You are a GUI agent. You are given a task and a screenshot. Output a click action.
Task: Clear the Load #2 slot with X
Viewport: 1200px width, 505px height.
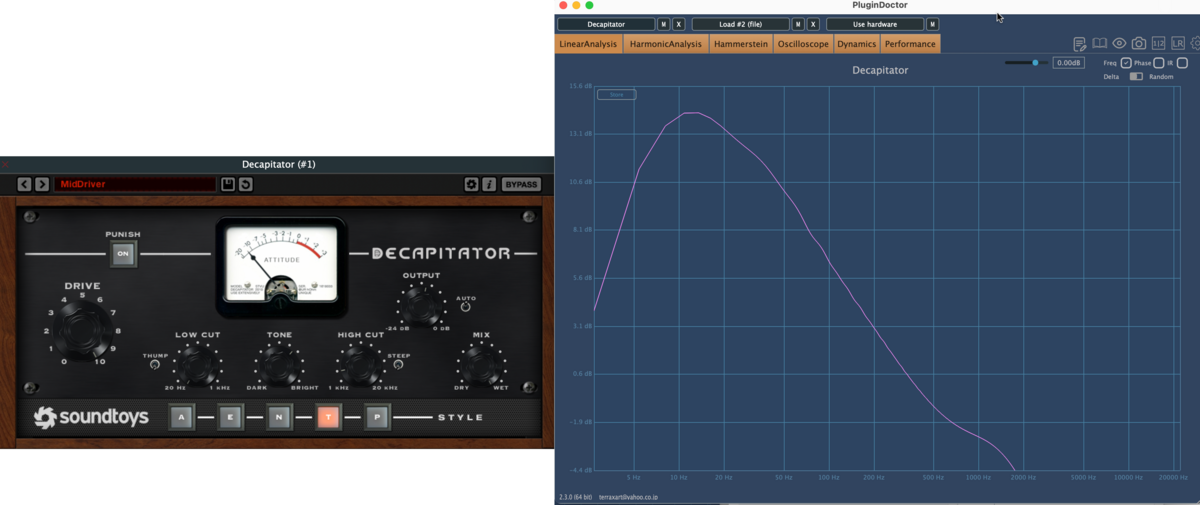pos(813,24)
